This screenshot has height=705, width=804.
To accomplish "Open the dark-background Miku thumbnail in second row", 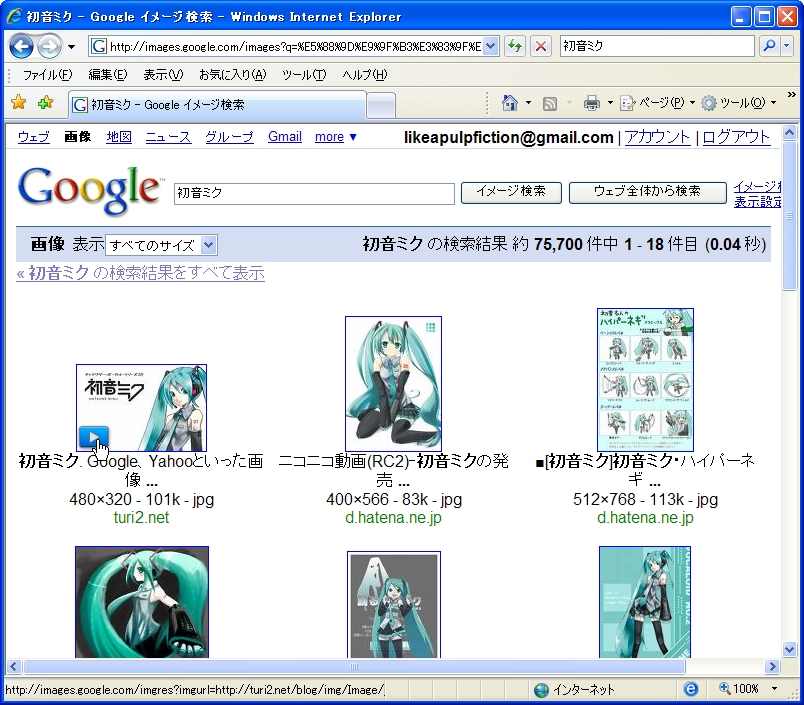I will coord(142,602).
